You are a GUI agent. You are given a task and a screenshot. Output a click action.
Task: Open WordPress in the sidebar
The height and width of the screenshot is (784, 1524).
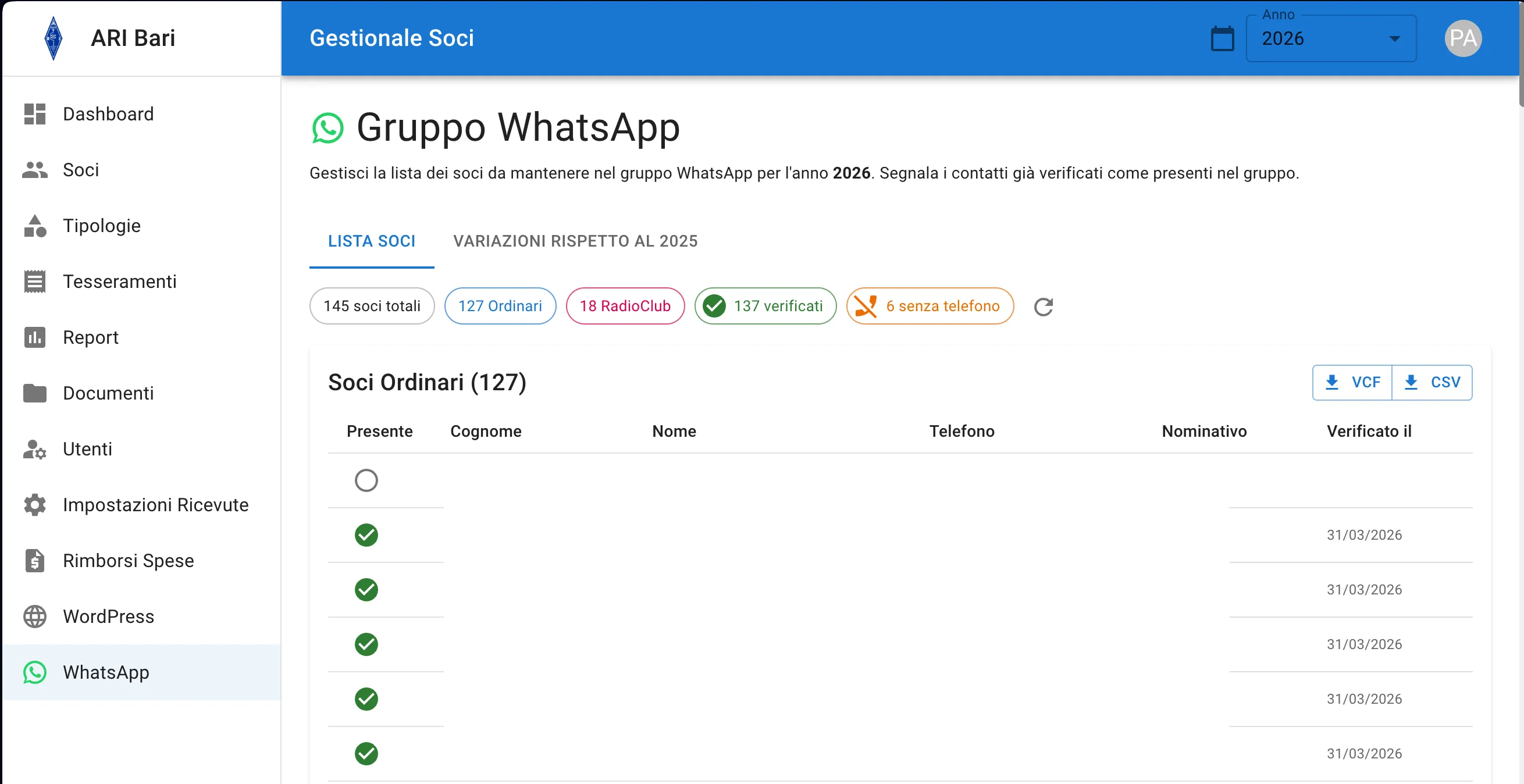click(142, 616)
